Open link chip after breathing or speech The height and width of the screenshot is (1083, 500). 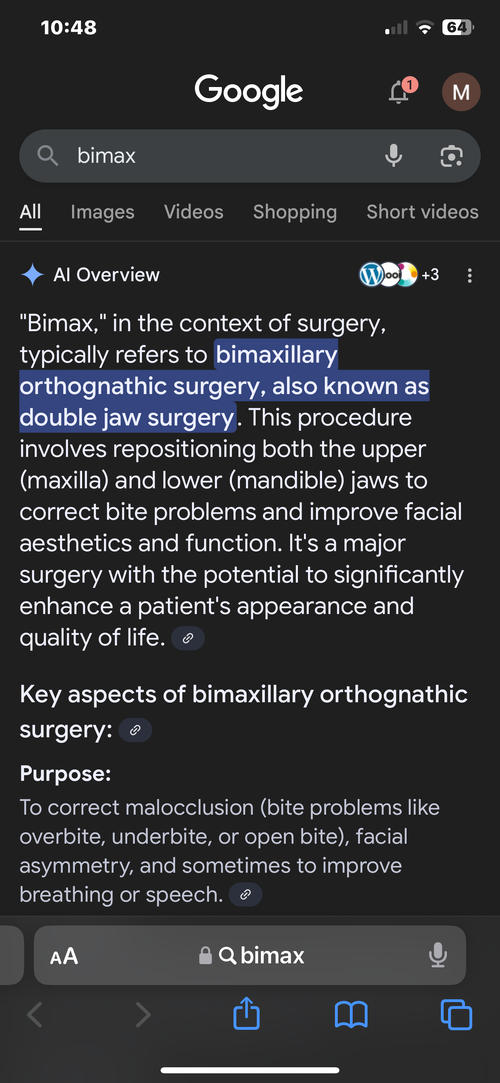tap(245, 895)
